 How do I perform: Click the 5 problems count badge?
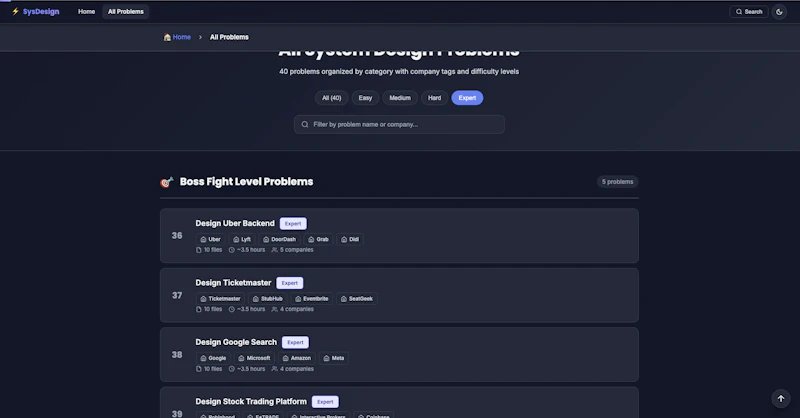[617, 182]
